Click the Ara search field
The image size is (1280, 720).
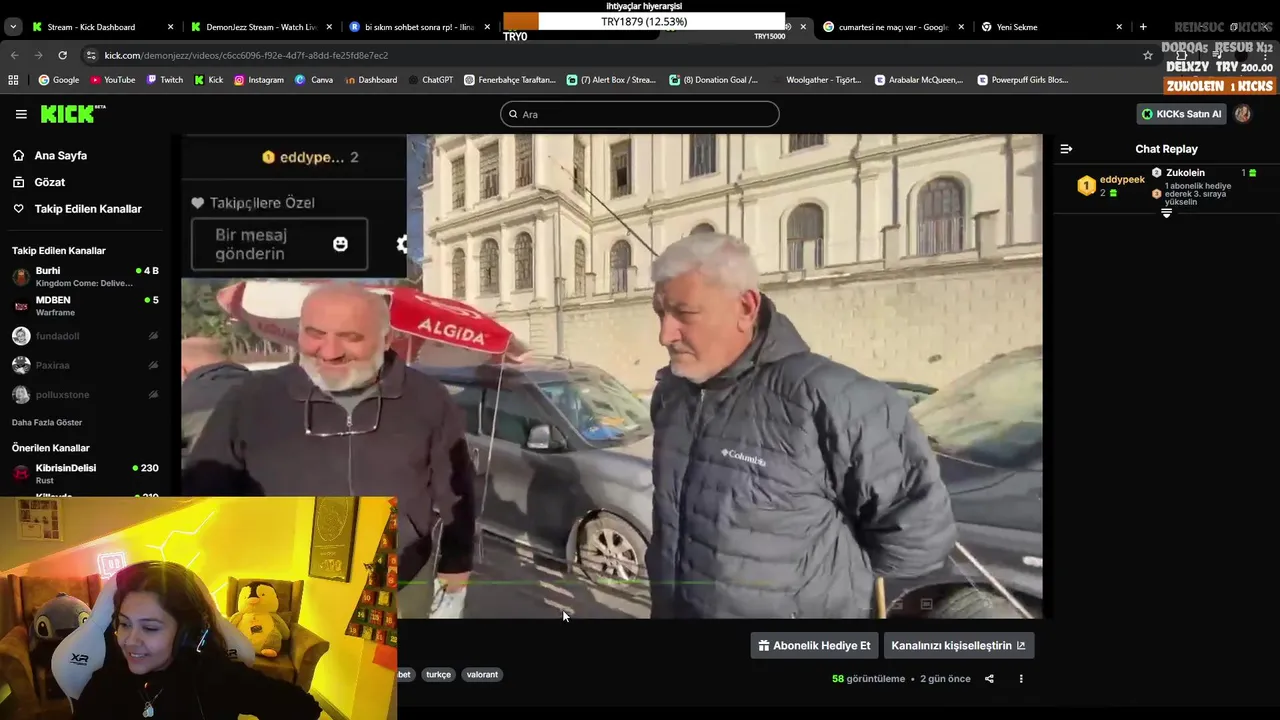(x=640, y=114)
